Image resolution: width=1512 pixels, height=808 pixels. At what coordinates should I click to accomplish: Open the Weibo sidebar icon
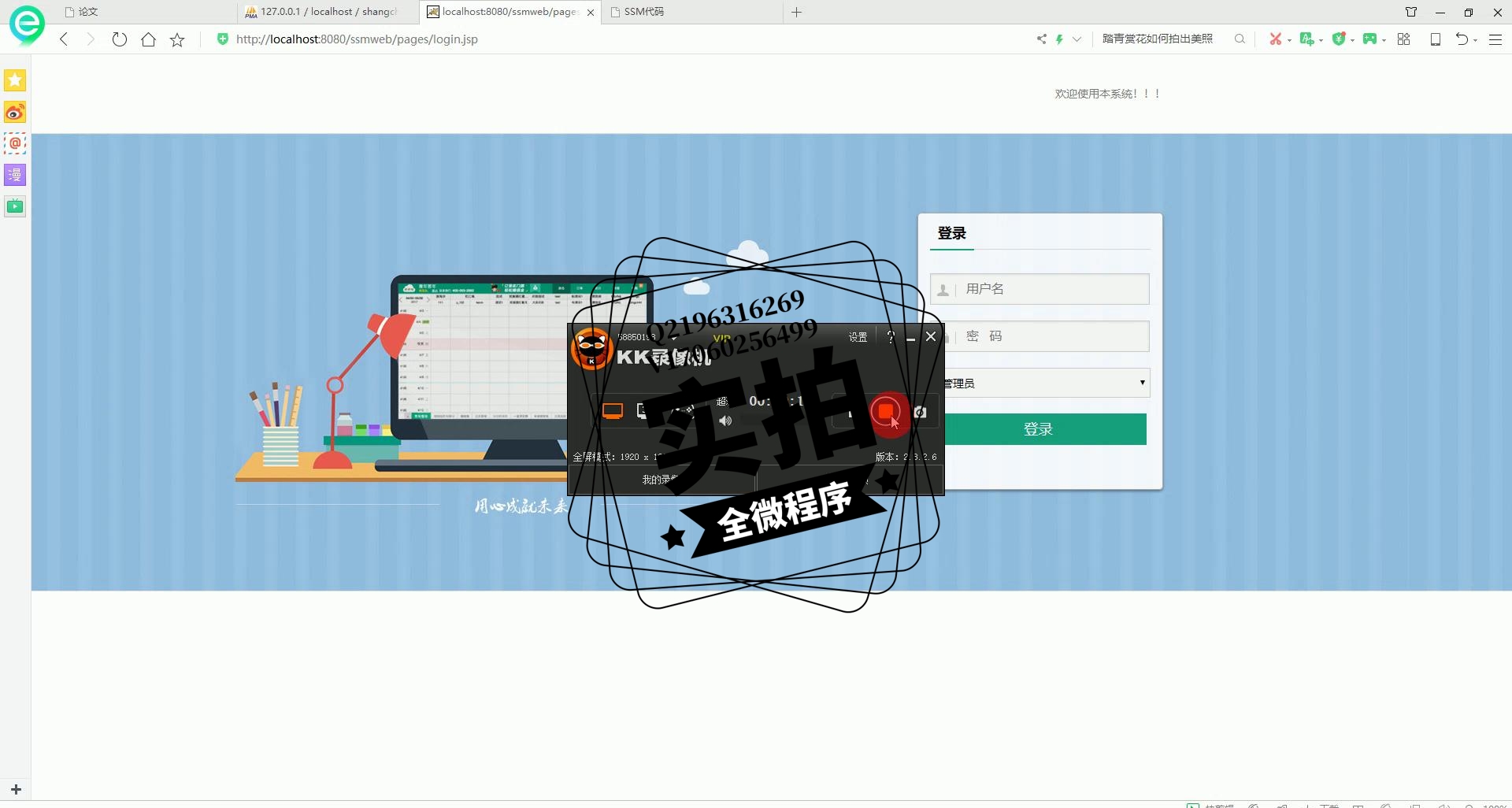click(15, 112)
